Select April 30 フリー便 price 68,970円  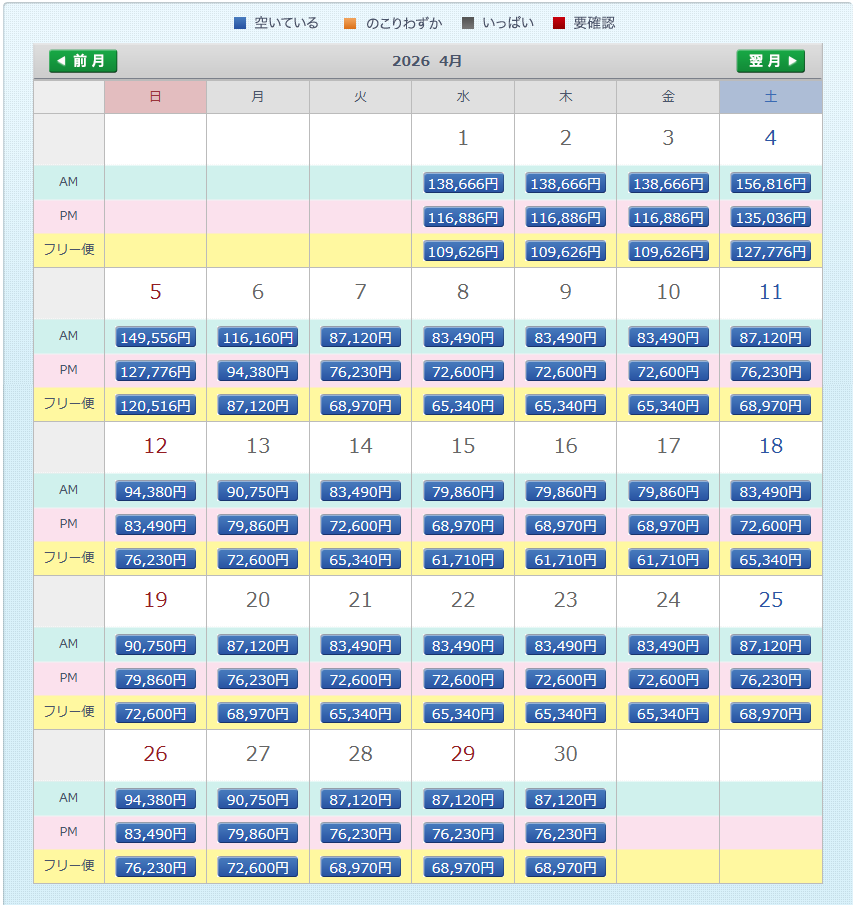(x=566, y=867)
